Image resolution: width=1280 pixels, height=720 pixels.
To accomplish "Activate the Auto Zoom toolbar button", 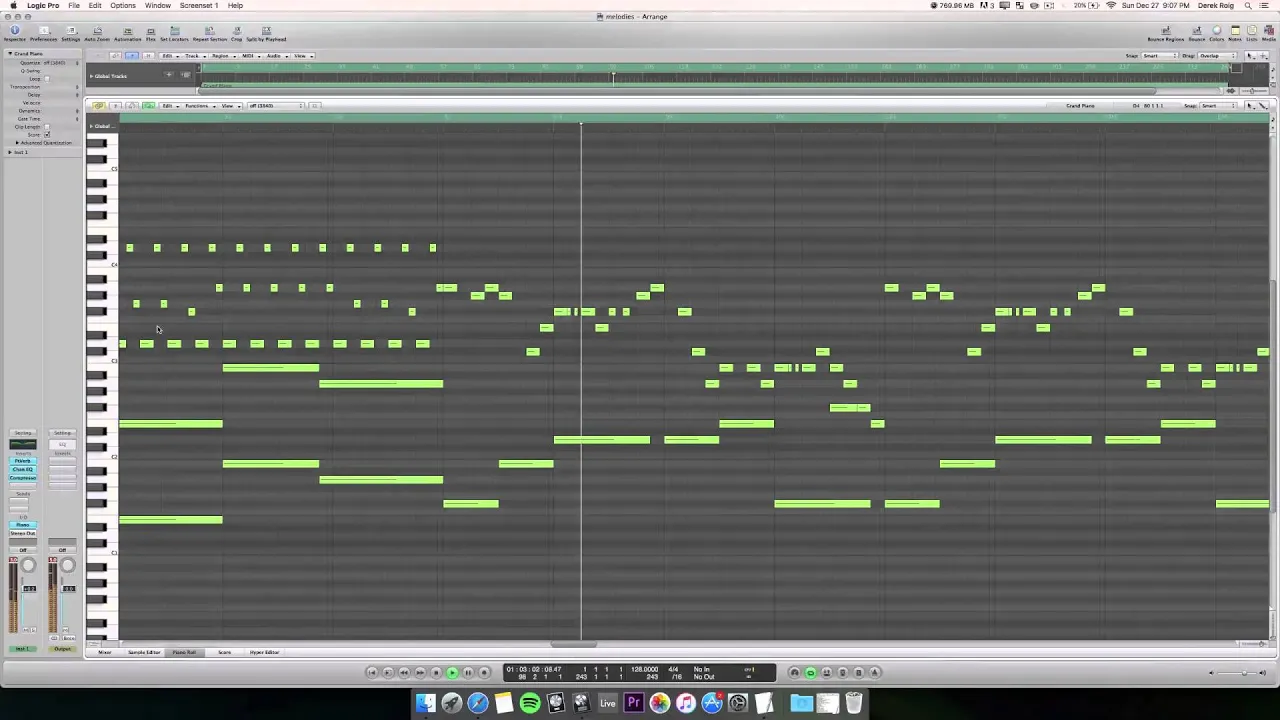I will [x=97, y=34].
